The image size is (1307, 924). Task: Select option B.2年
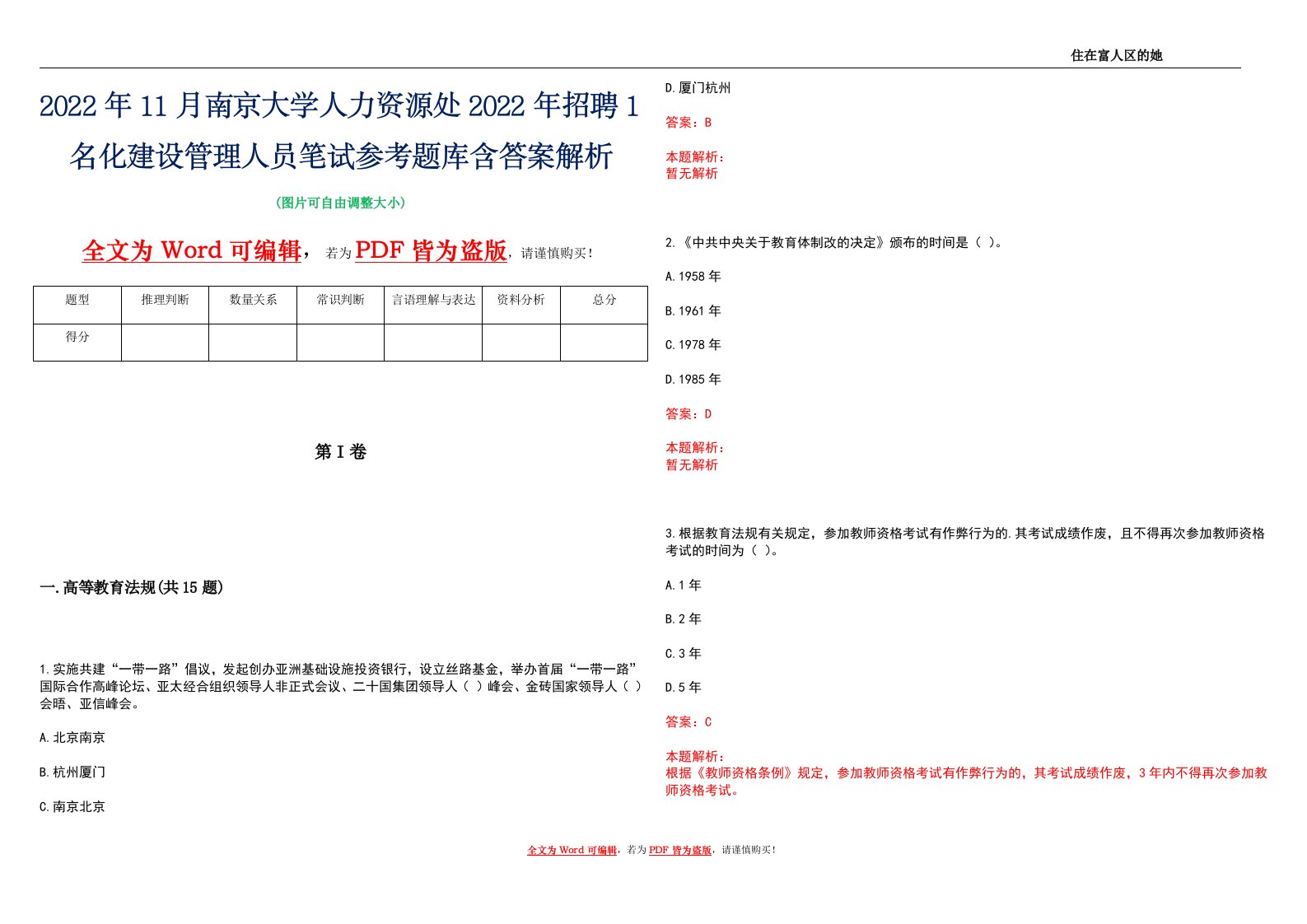click(x=684, y=619)
